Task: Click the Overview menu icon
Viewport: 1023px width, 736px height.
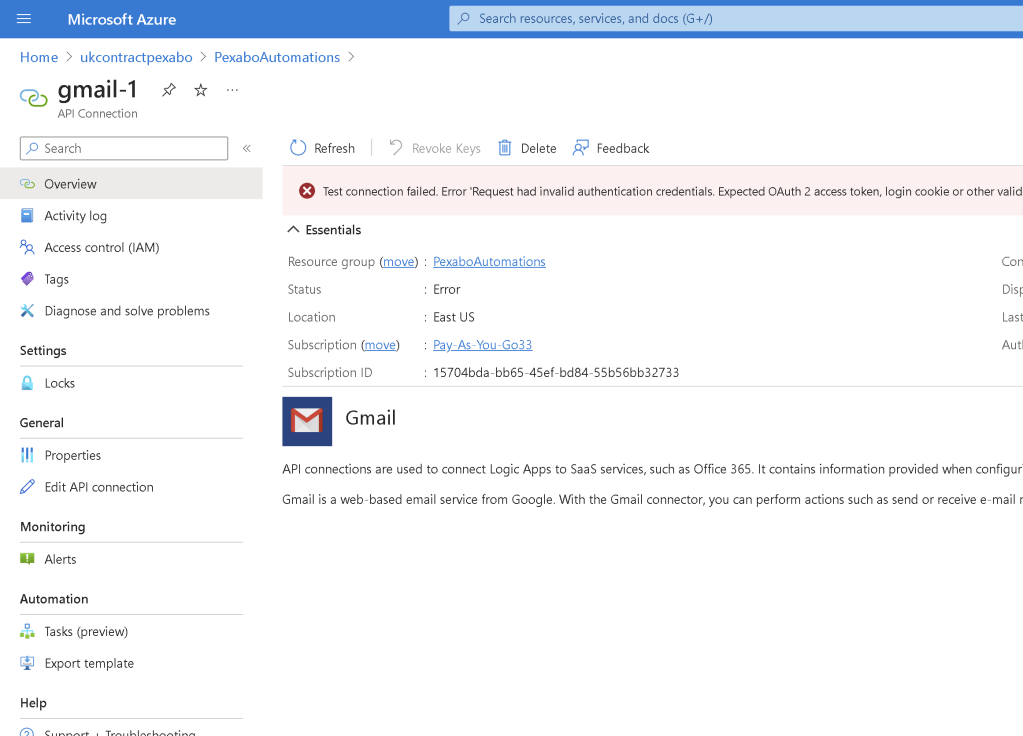Action: click(x=27, y=184)
